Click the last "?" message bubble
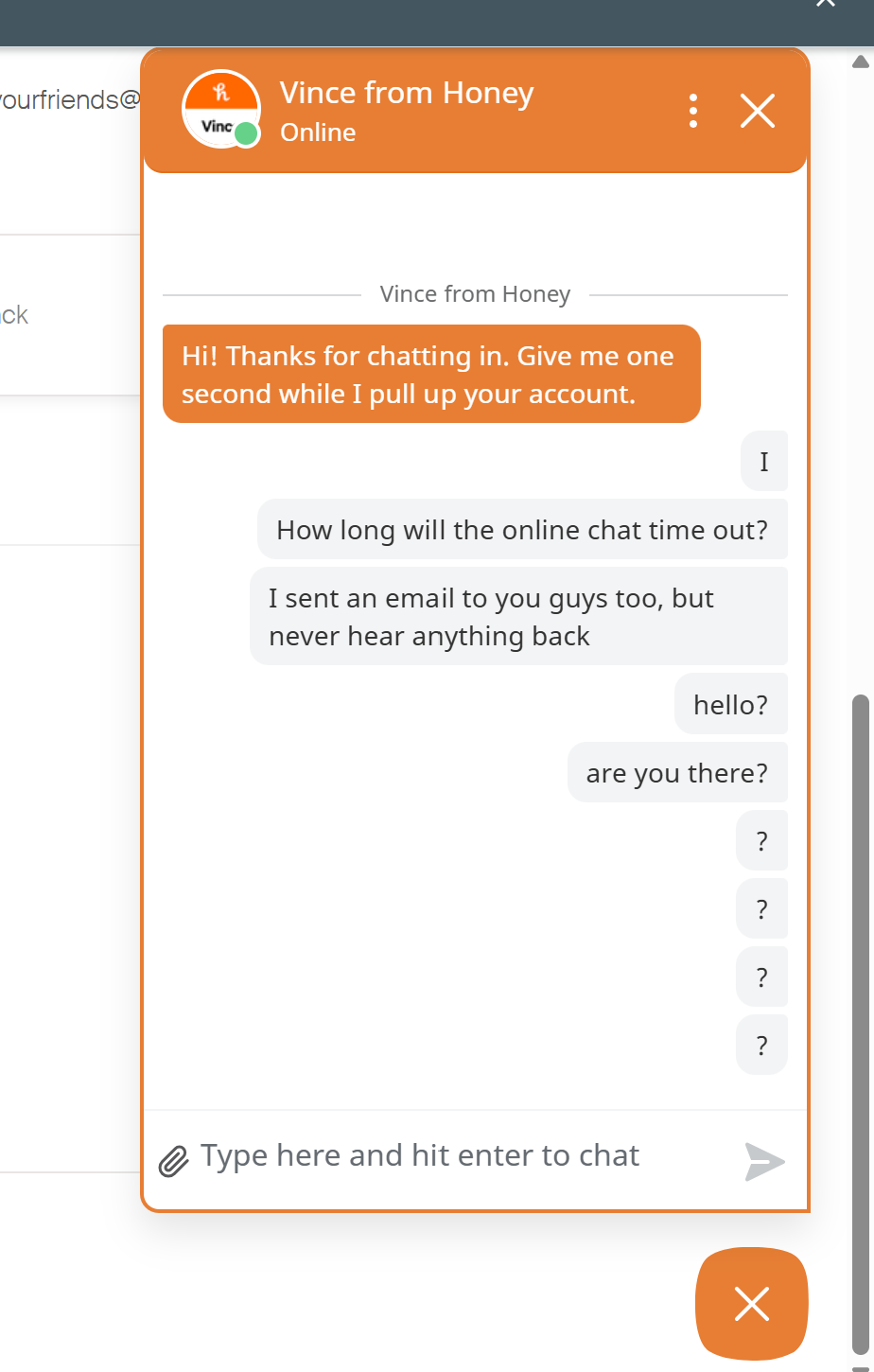Viewport: 874px width, 1372px height. pyautogui.click(x=761, y=1046)
